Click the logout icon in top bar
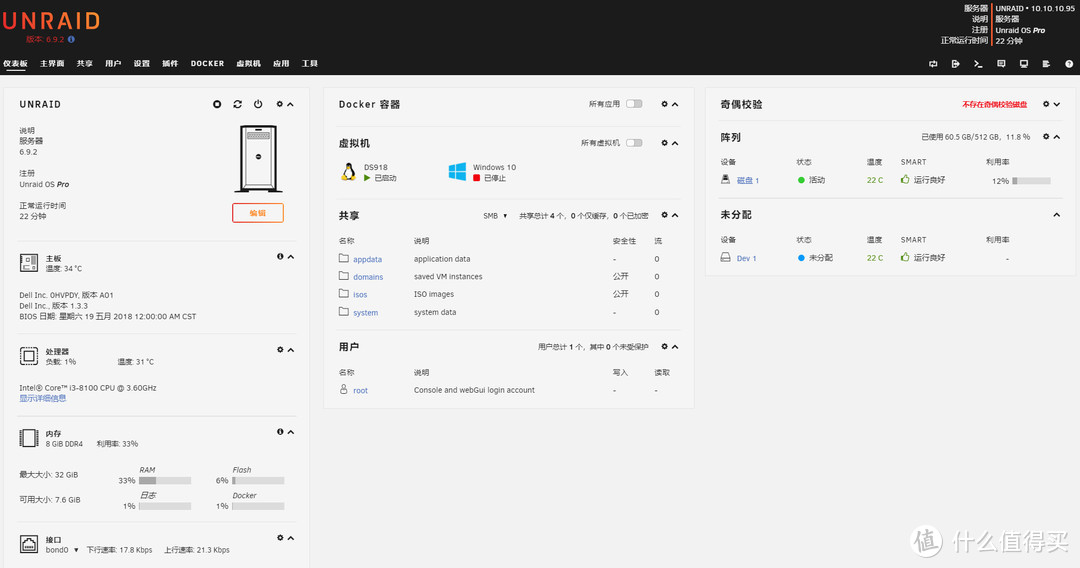The height and width of the screenshot is (568, 1080). pos(955,63)
